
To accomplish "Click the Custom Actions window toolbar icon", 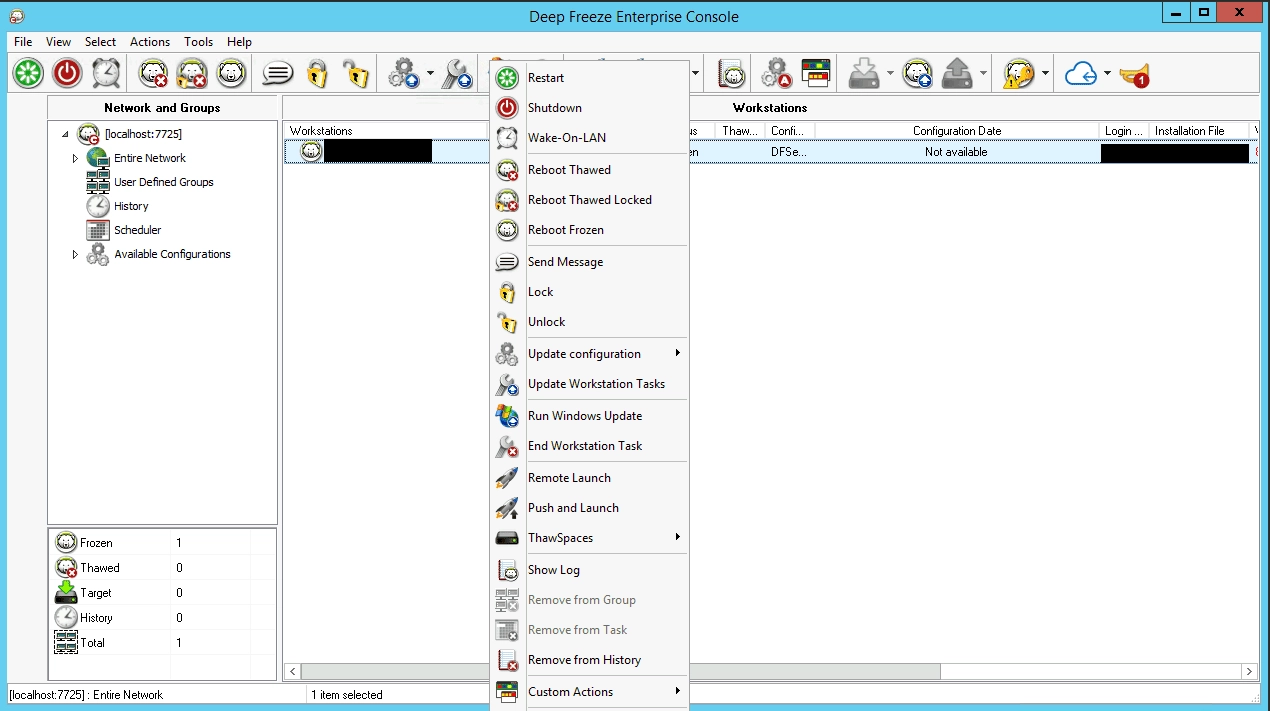I will pos(816,73).
